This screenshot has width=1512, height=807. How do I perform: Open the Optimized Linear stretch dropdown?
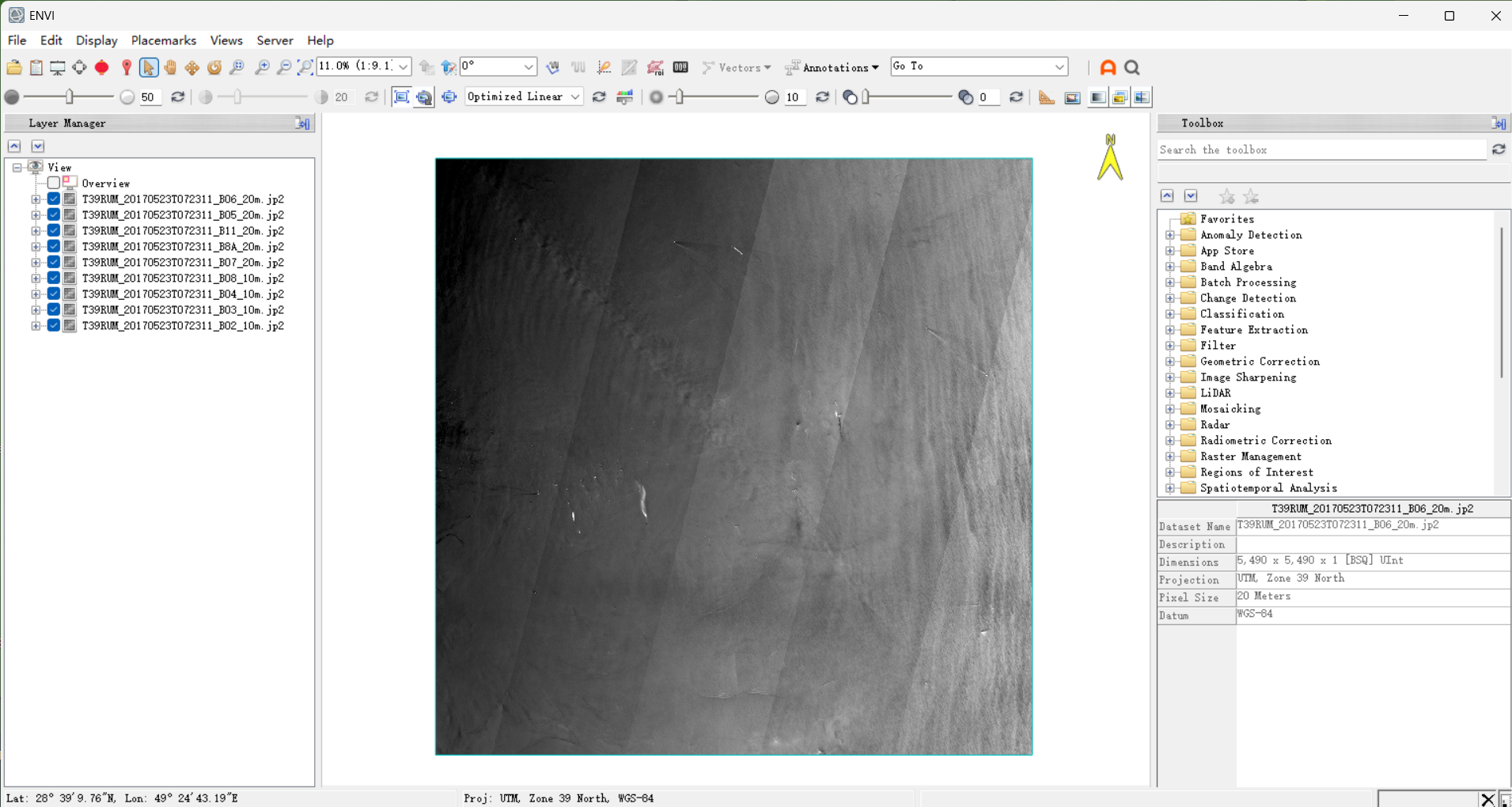(x=575, y=97)
